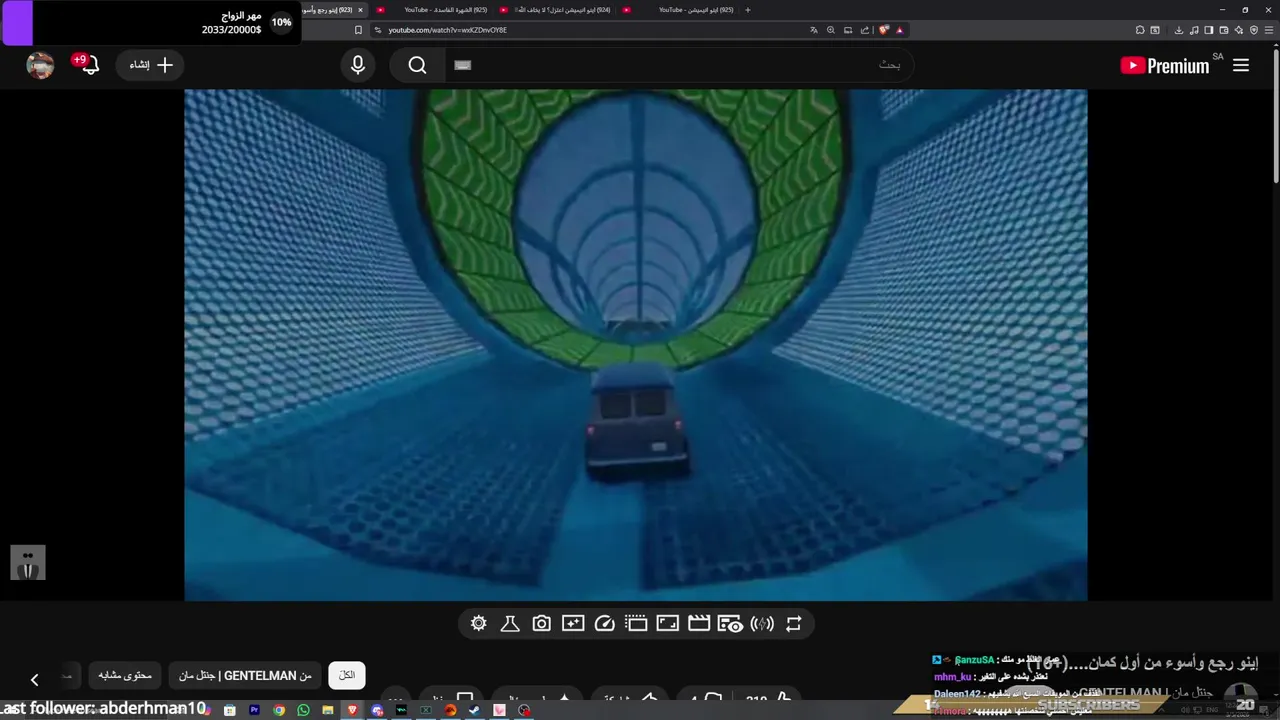1280x720 pixels.
Task: Select the 'محتوى مشابه' filter chip
Action: tap(125, 675)
